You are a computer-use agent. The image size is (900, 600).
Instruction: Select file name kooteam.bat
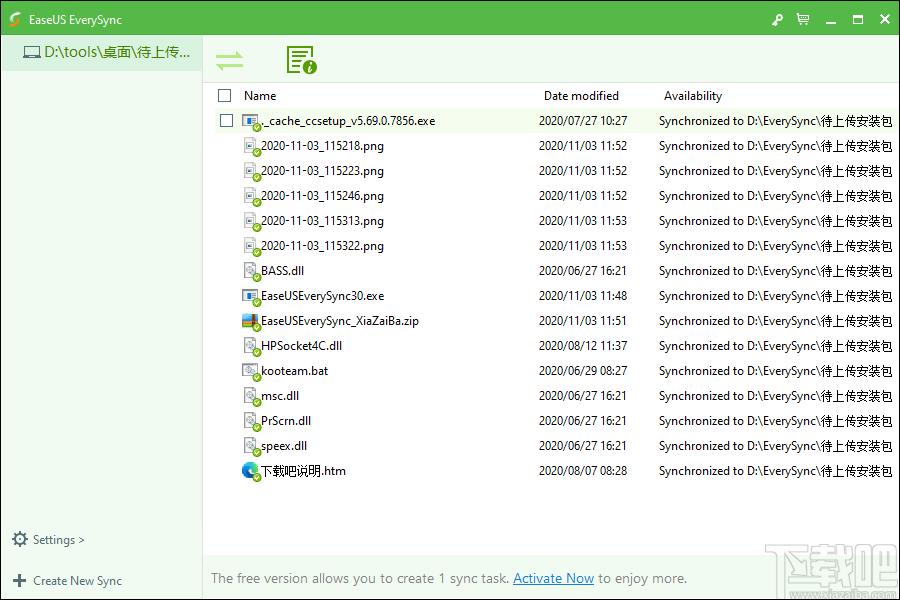tap(294, 371)
